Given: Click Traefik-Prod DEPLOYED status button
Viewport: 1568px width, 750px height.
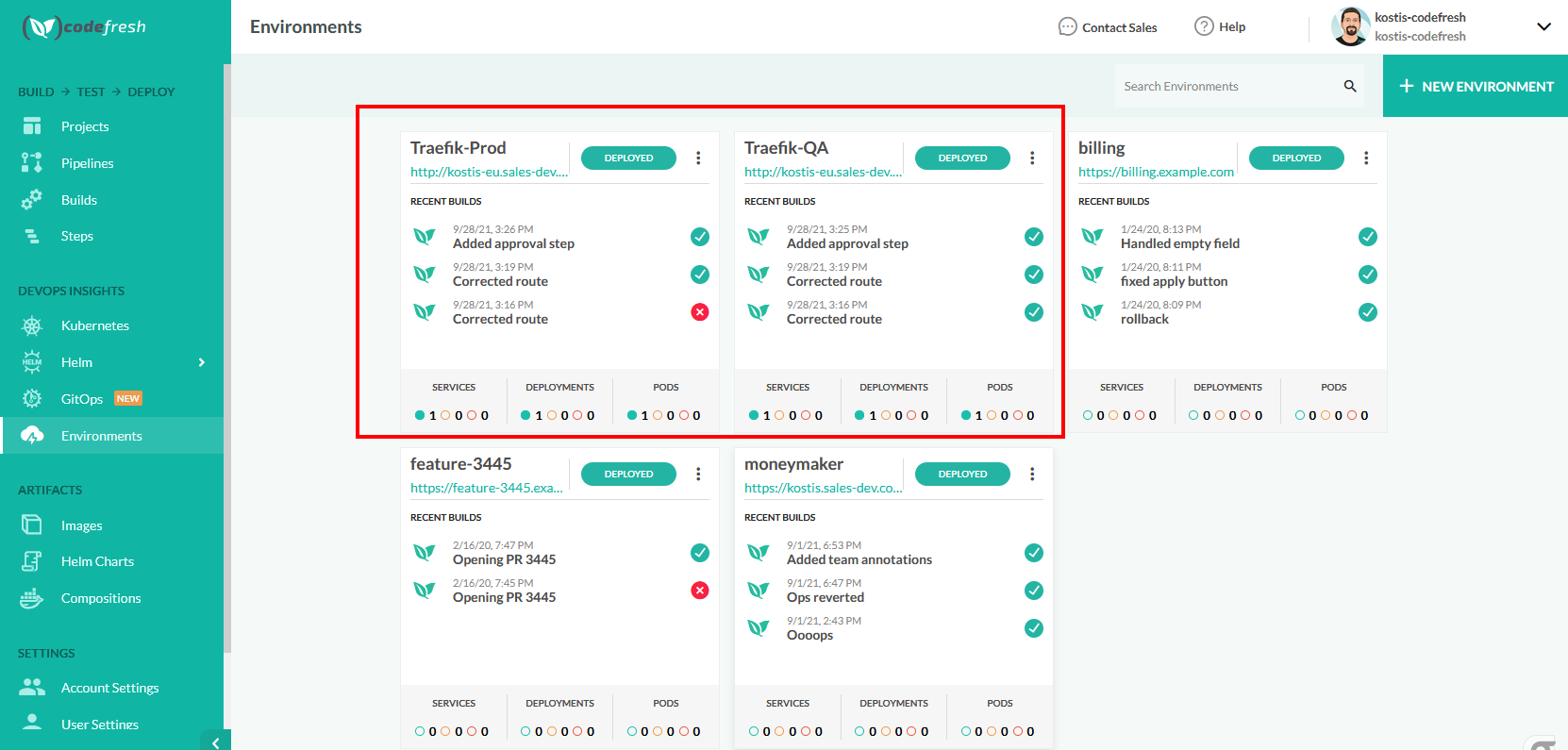Looking at the screenshot, I should pyautogui.click(x=628, y=158).
